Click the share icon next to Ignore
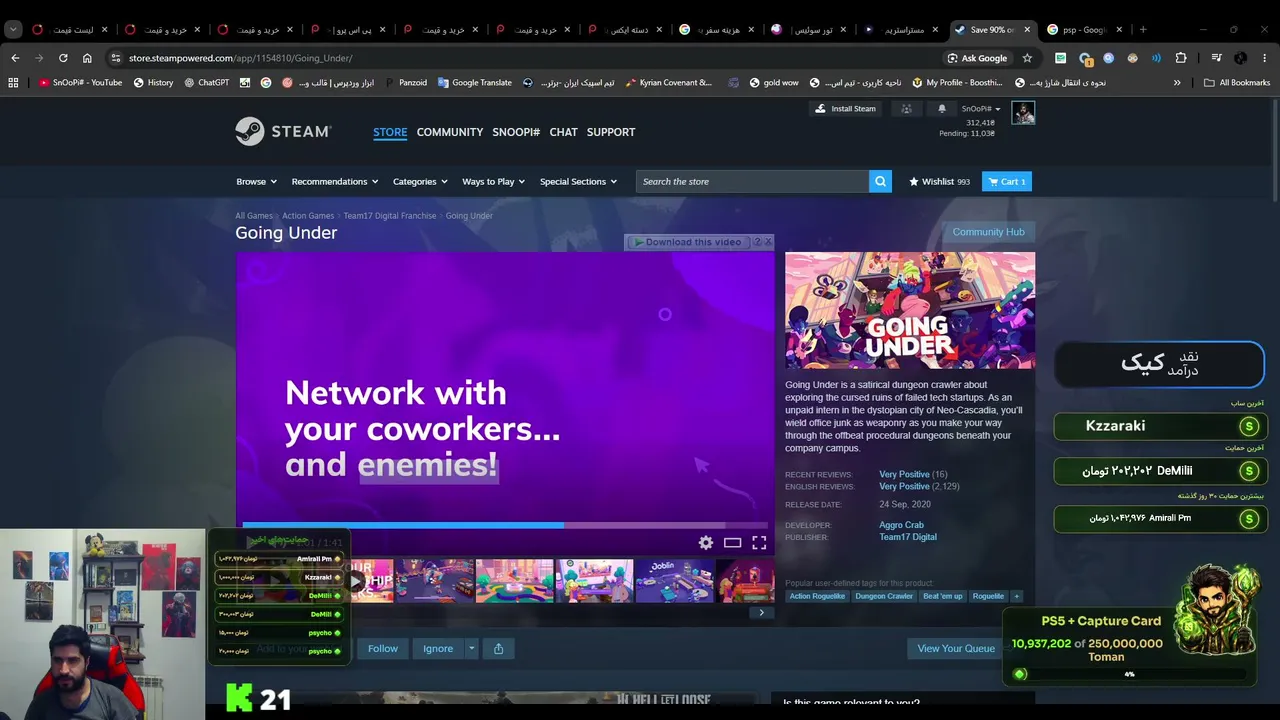The image size is (1280, 720). coord(498,648)
